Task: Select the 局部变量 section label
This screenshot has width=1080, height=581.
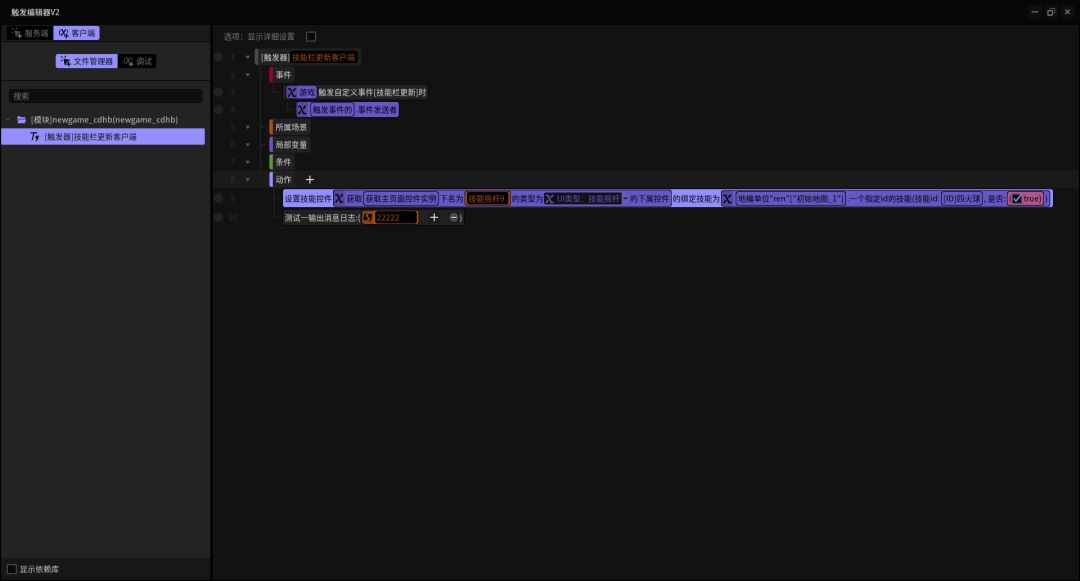Action: [x=291, y=145]
